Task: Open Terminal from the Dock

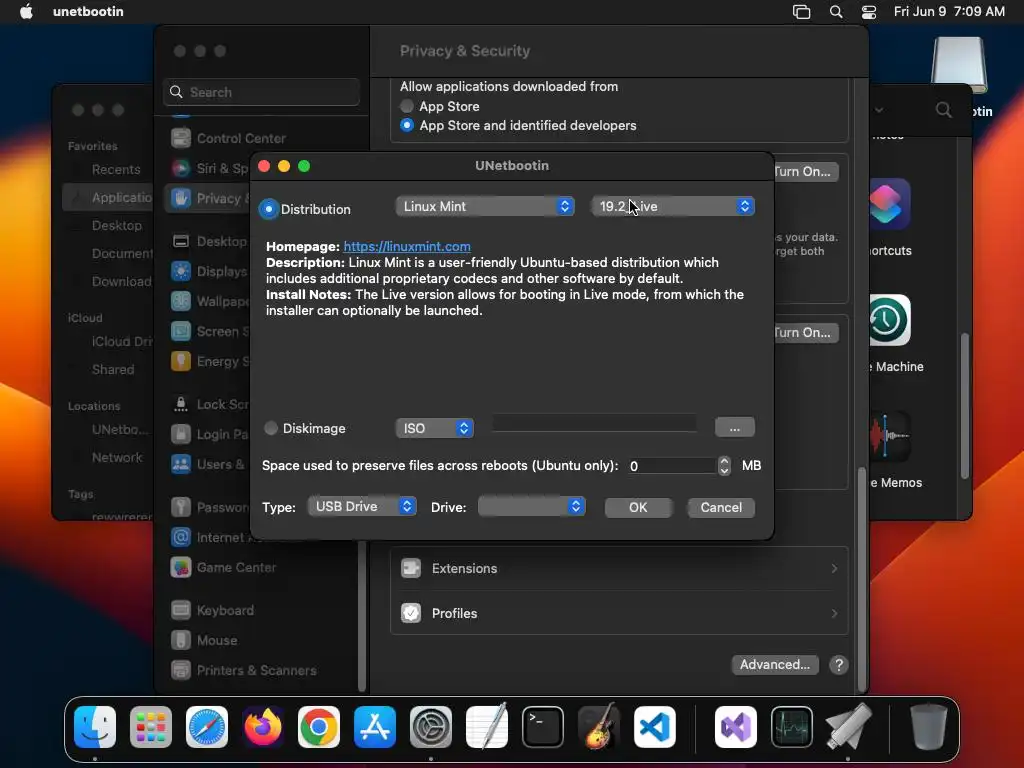Action: [543, 727]
